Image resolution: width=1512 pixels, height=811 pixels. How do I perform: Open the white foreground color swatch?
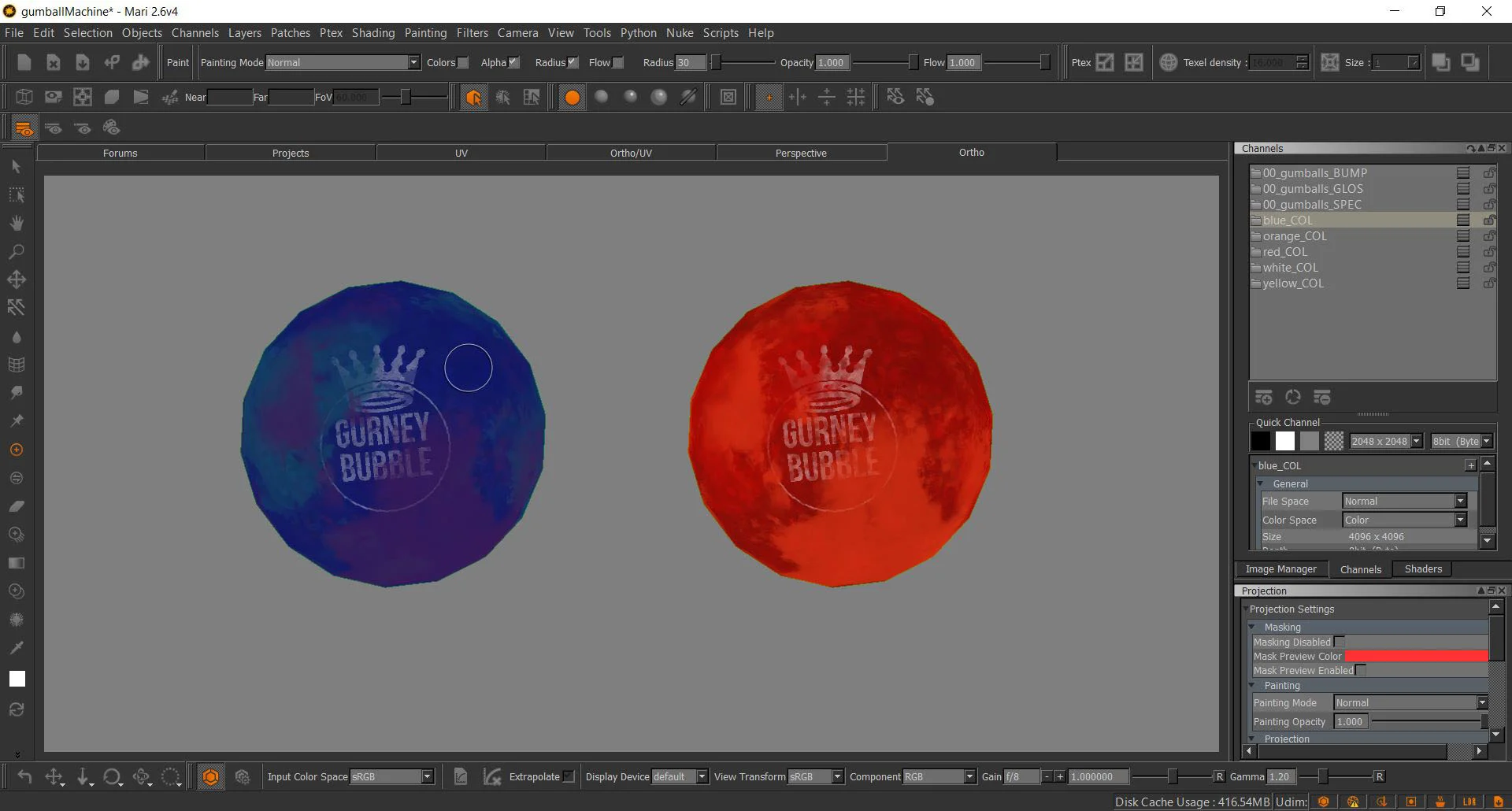point(17,679)
